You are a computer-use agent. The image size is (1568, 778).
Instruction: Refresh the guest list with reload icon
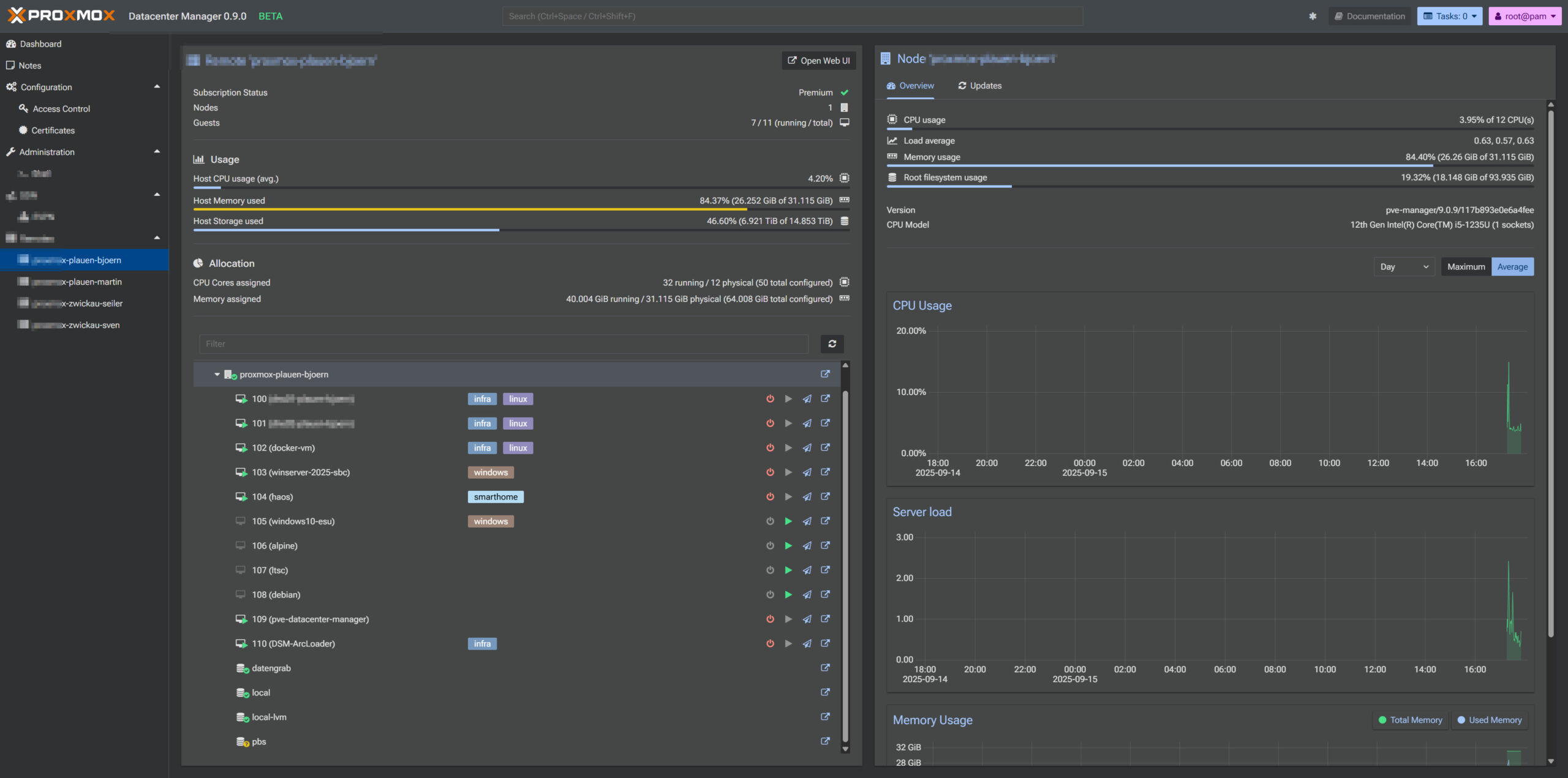832,344
